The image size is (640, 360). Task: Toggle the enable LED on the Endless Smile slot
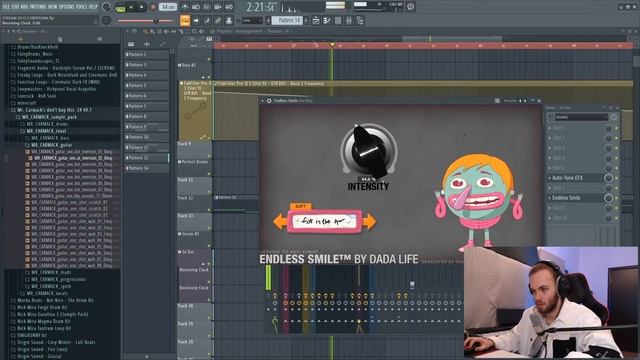616,198
